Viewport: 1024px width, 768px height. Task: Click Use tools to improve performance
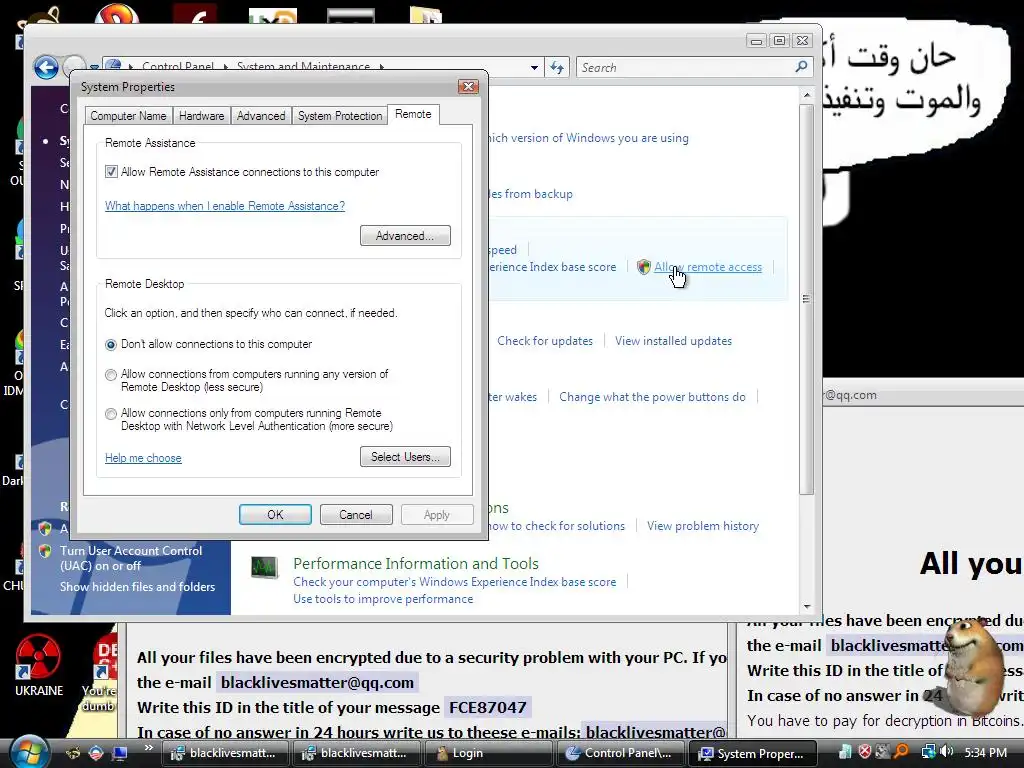pos(383,599)
